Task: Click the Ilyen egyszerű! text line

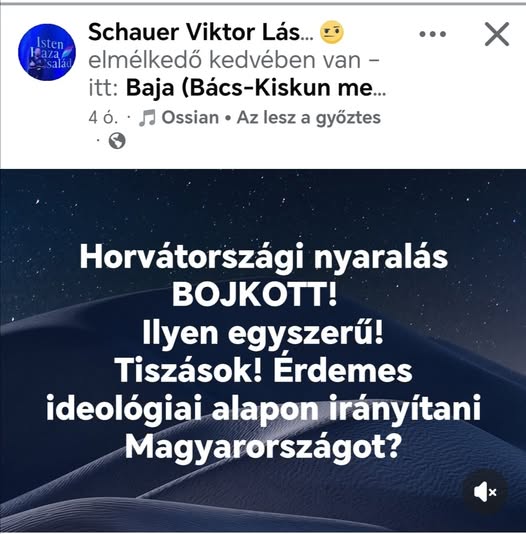Action: click(x=263, y=333)
